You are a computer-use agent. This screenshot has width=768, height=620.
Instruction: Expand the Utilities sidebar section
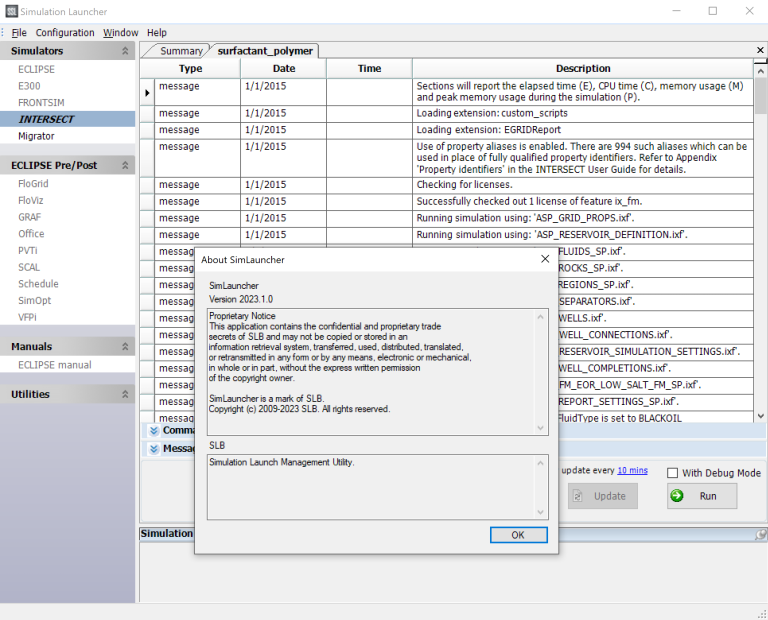click(125, 394)
